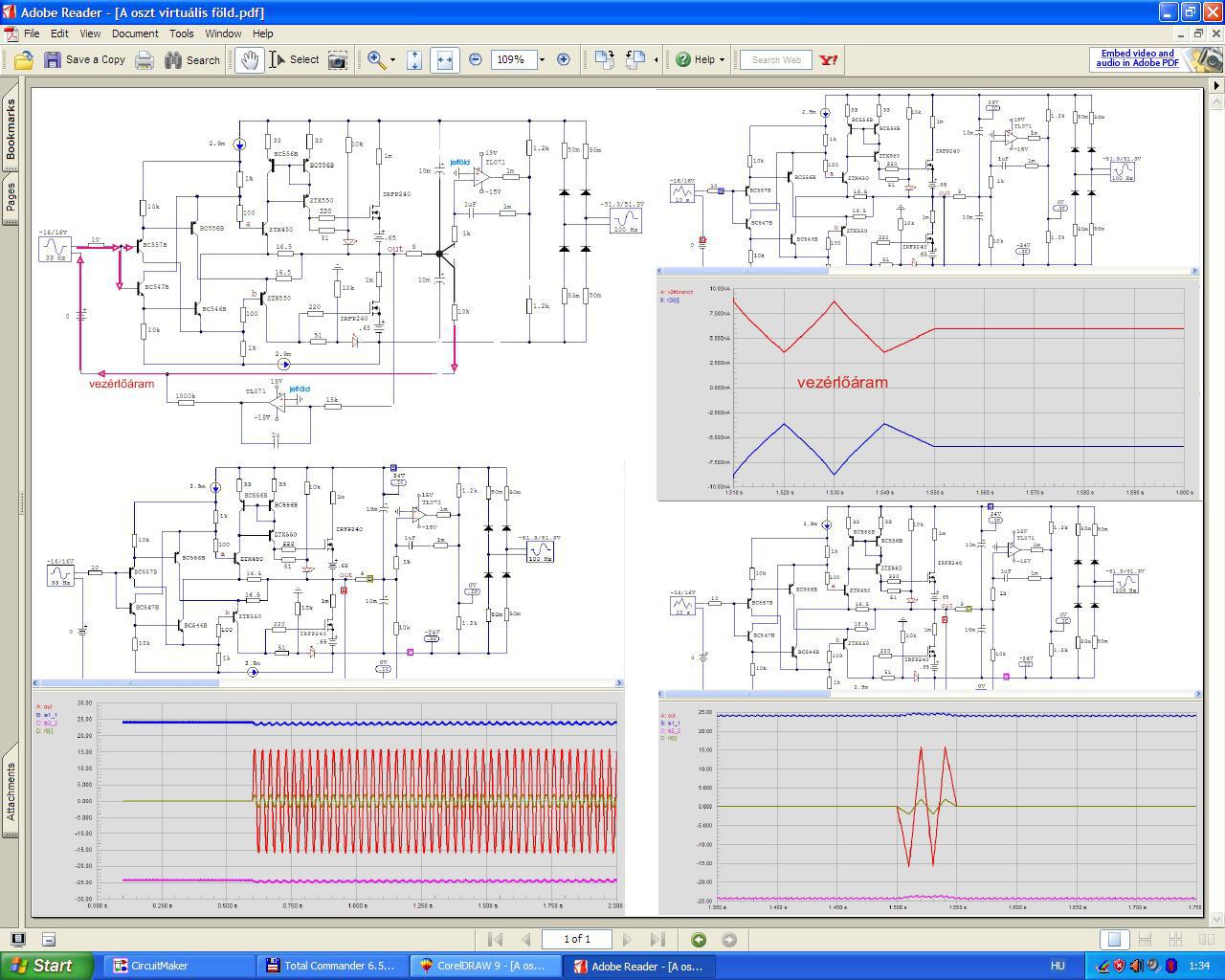Image resolution: width=1225 pixels, height=980 pixels.
Task: Click the Yahoo search icon
Action: coord(829,59)
